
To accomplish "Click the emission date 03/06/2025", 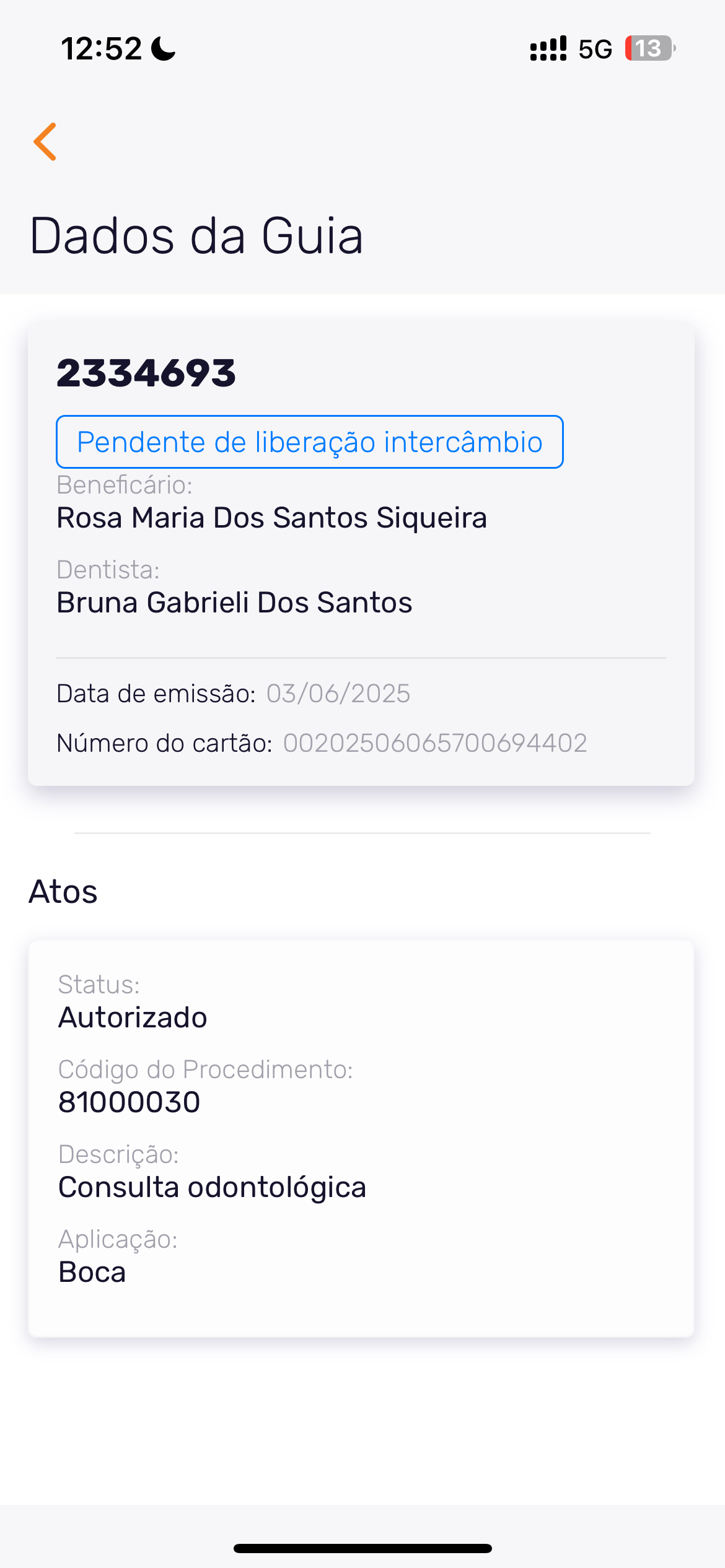I will pyautogui.click(x=338, y=694).
